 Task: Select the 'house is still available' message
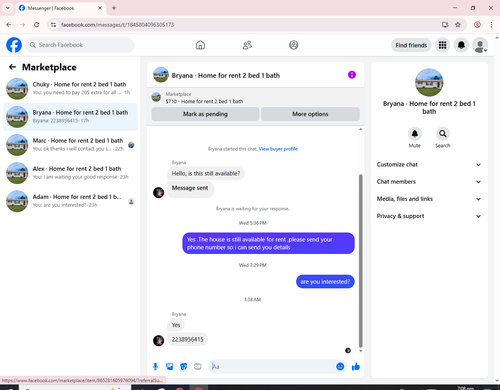[268, 243]
